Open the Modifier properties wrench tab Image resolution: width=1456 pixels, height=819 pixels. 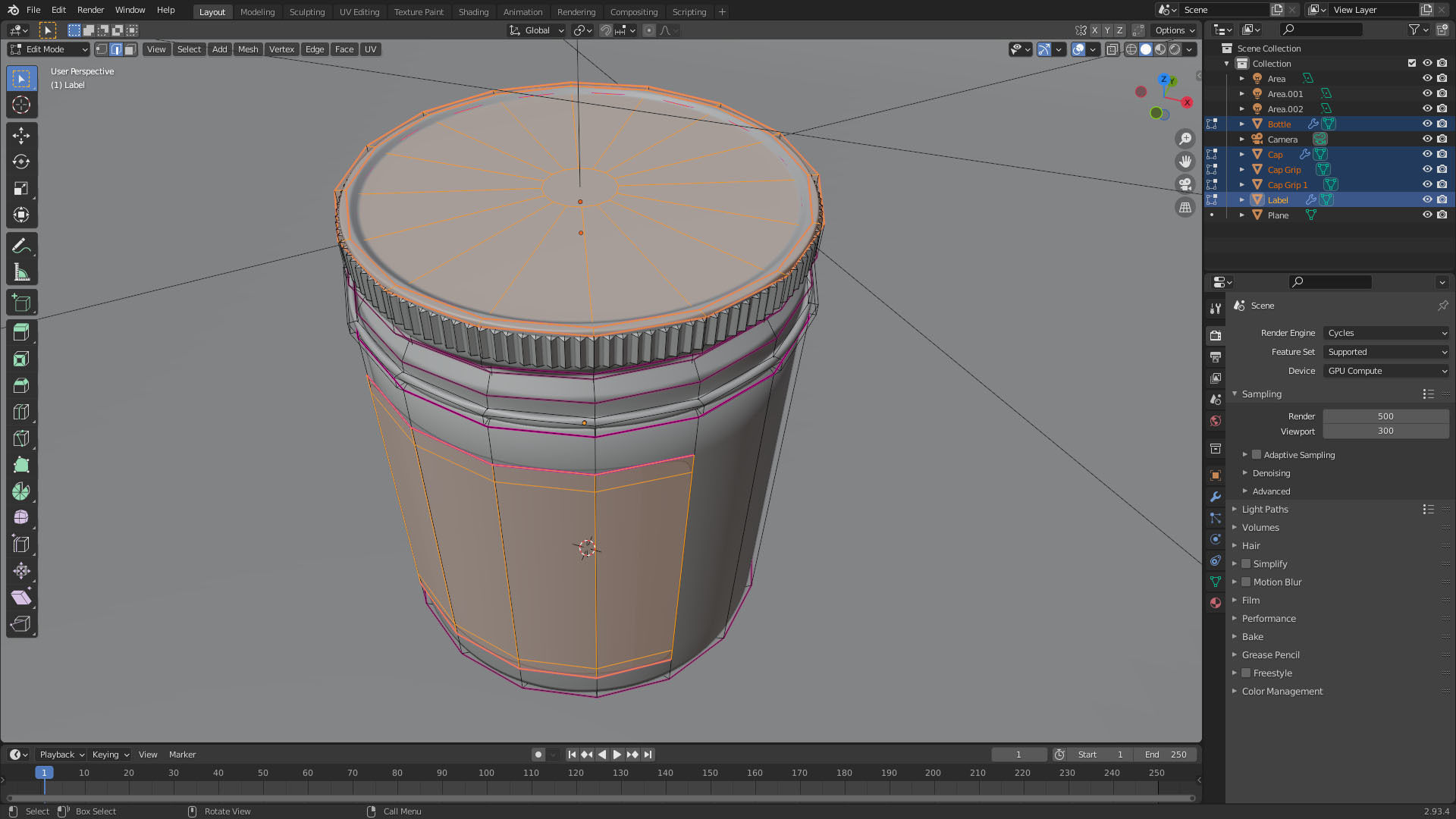[x=1216, y=497]
